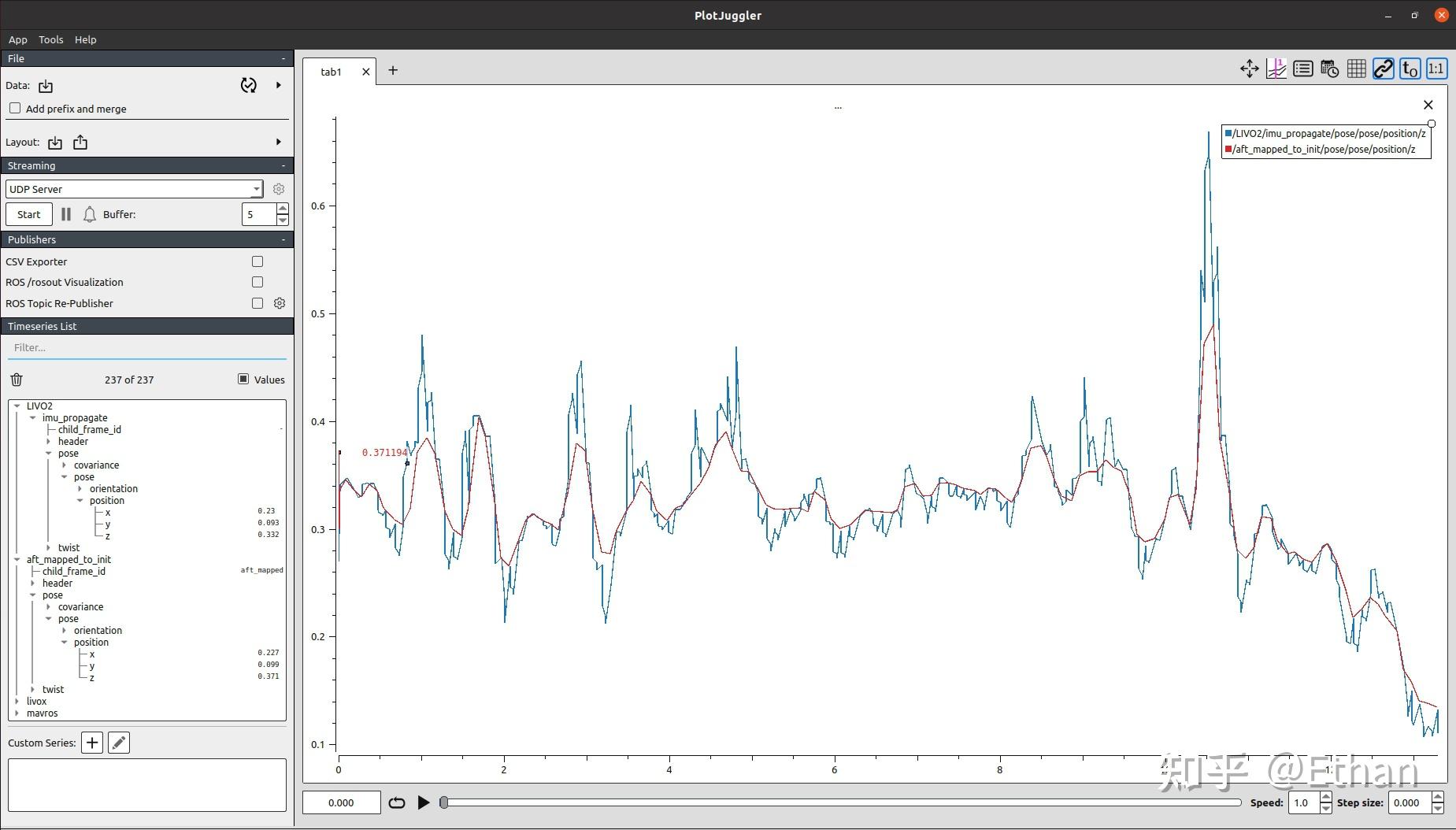Close the tab1 tab
Screen dimensions: 1456x830
pos(366,72)
